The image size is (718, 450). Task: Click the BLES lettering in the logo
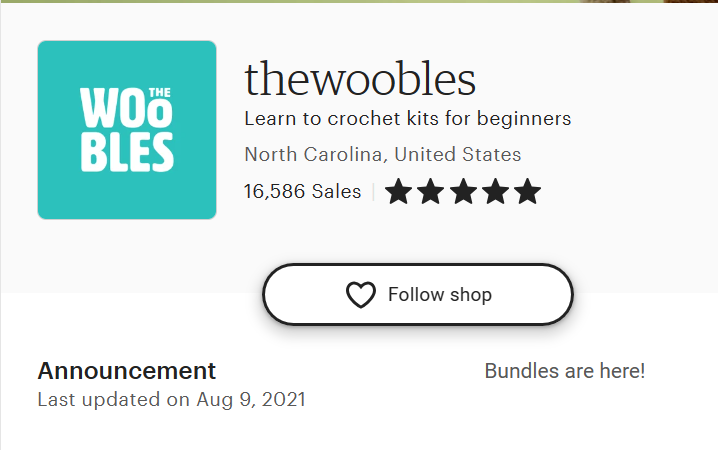pos(127,152)
